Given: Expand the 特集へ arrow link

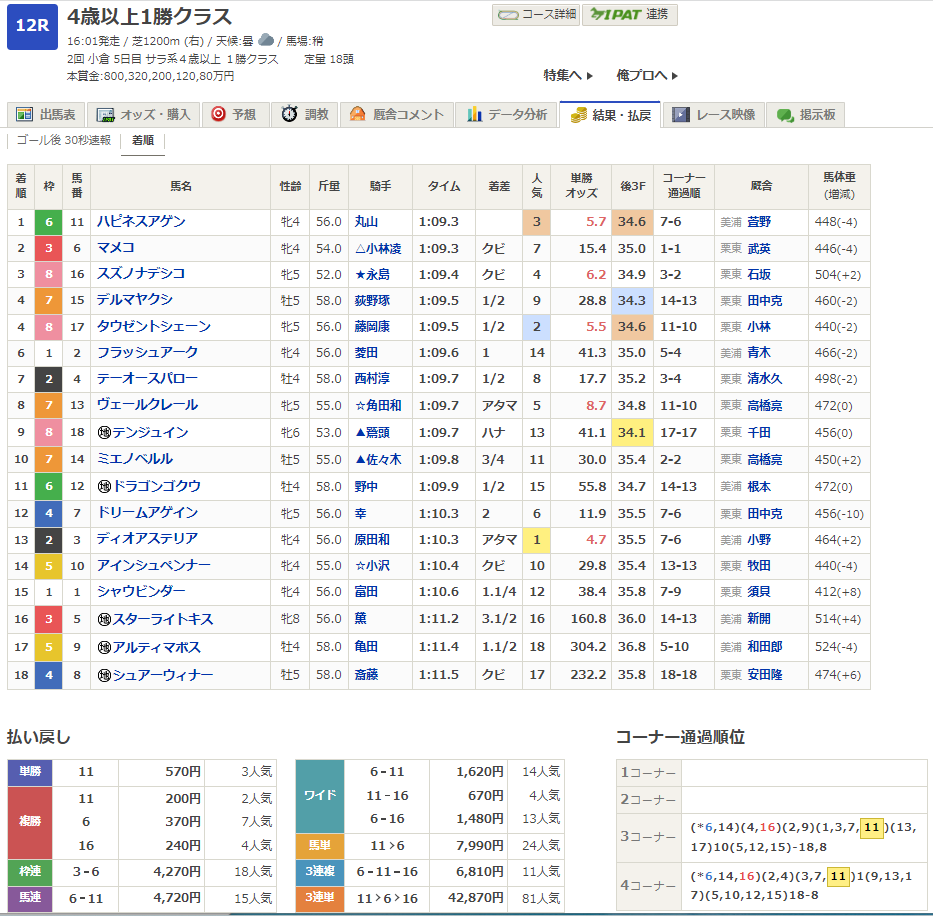Looking at the screenshot, I should [x=568, y=75].
